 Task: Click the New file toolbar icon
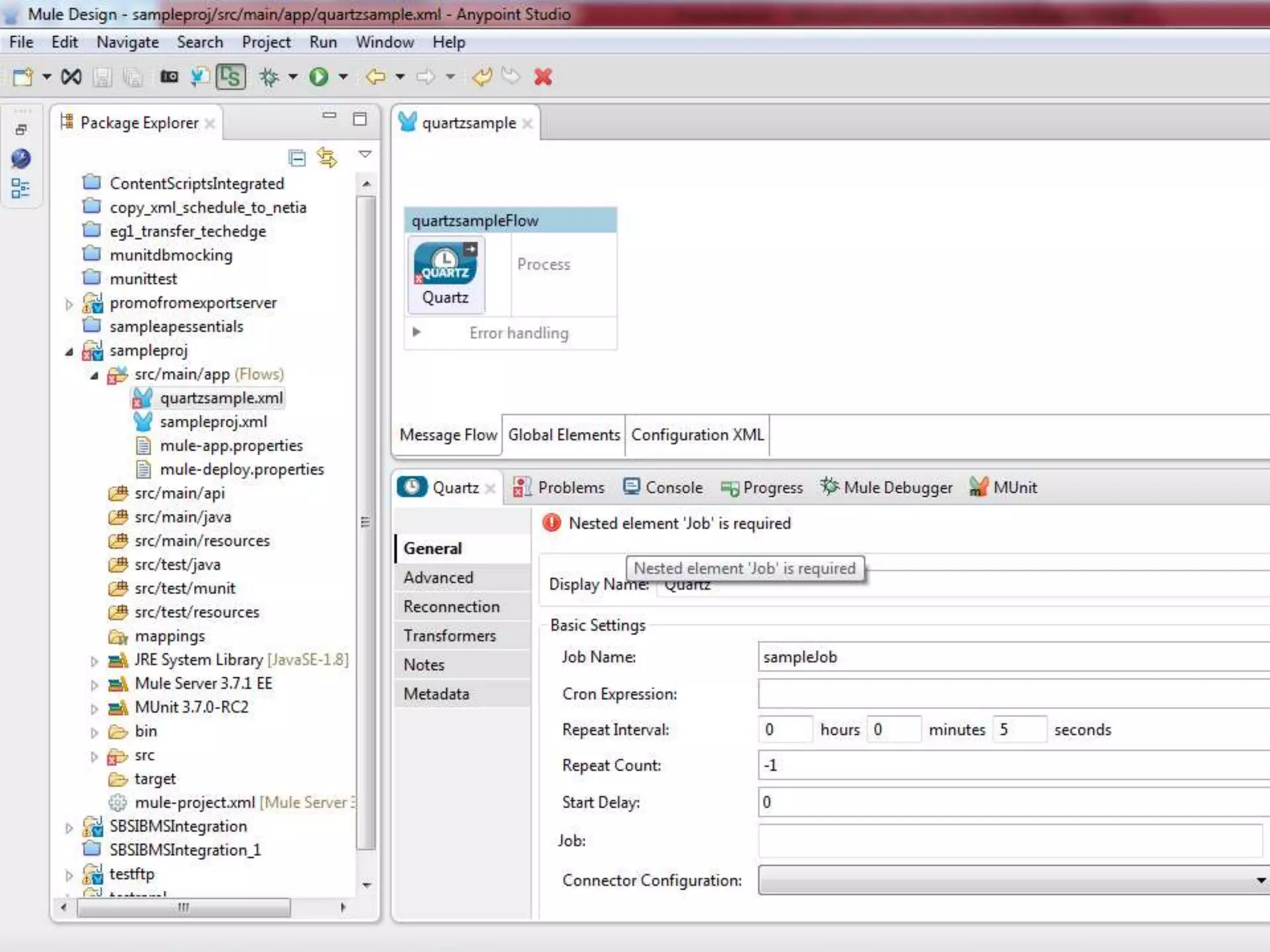[22, 77]
